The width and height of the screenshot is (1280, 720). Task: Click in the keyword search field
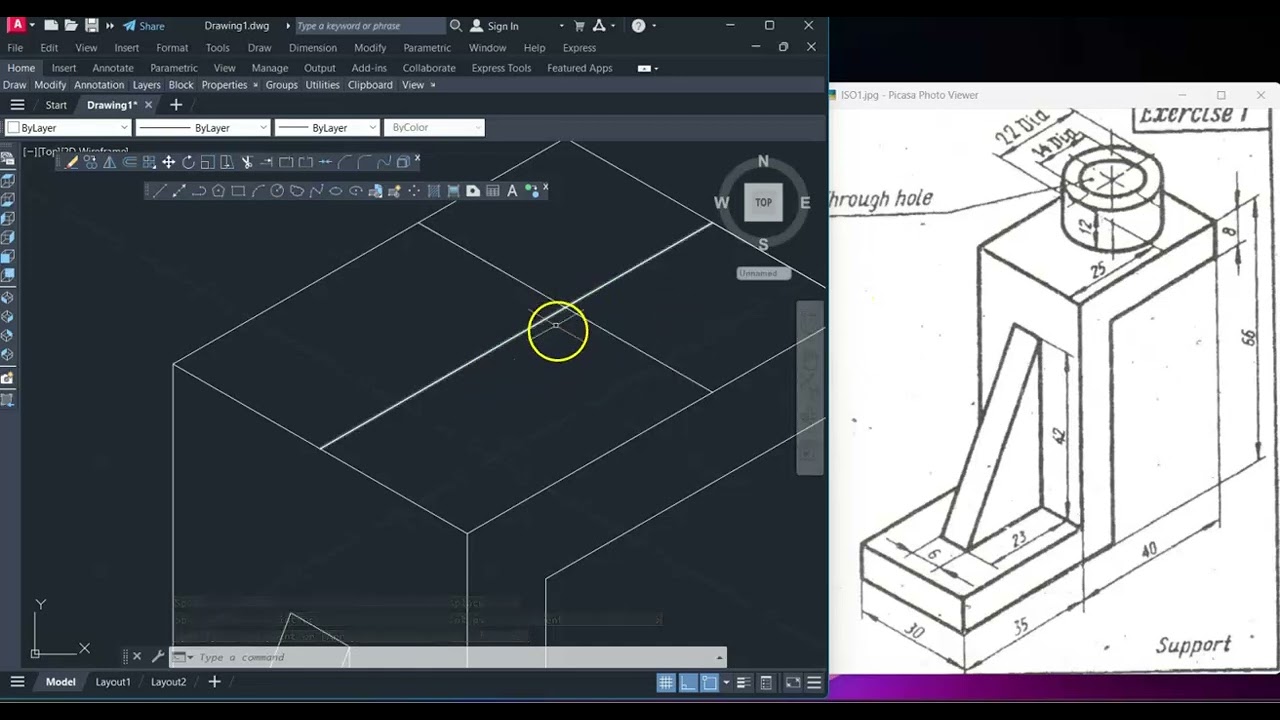pyautogui.click(x=370, y=26)
